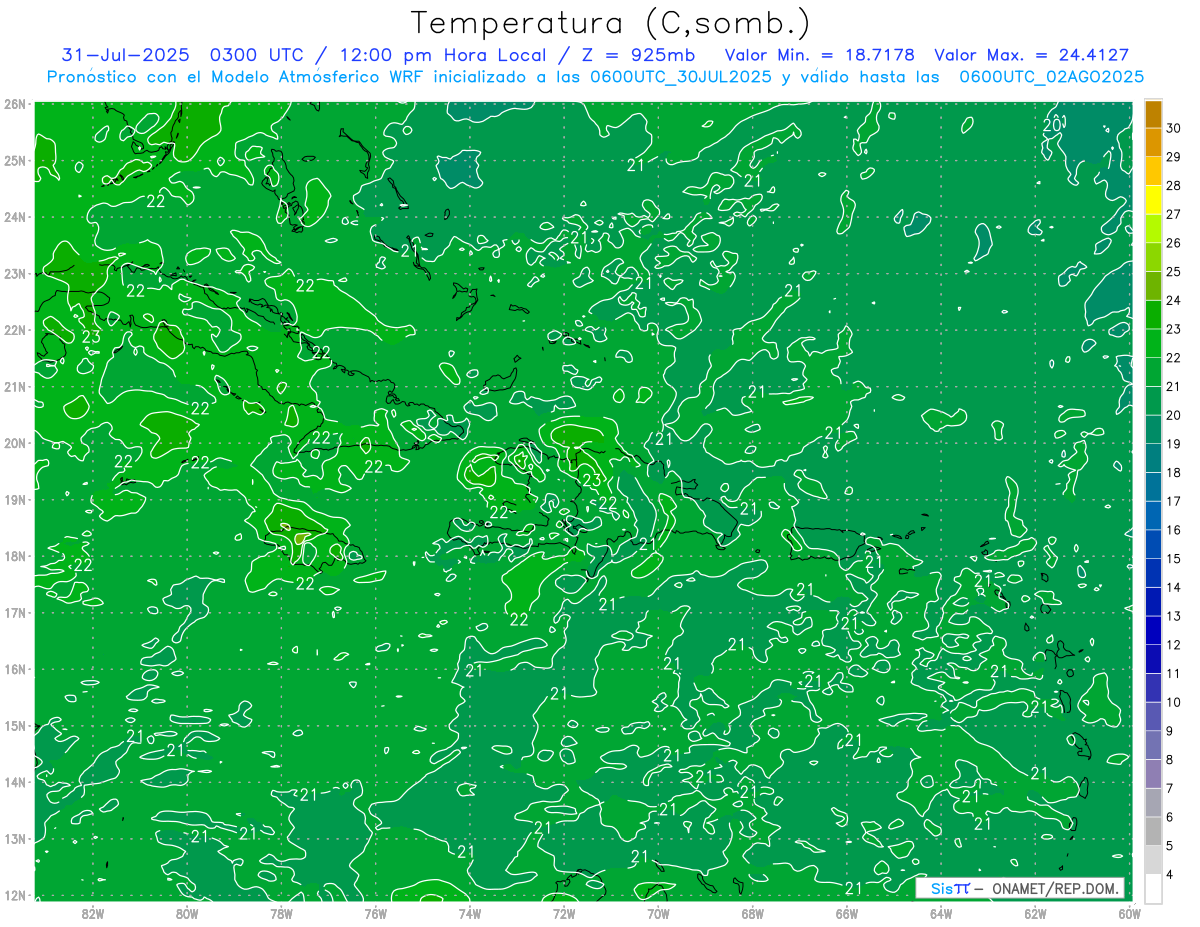Image resolution: width=1200 pixels, height=927 pixels.
Task: Click the '12N' latitude axis label
Action: [15, 895]
